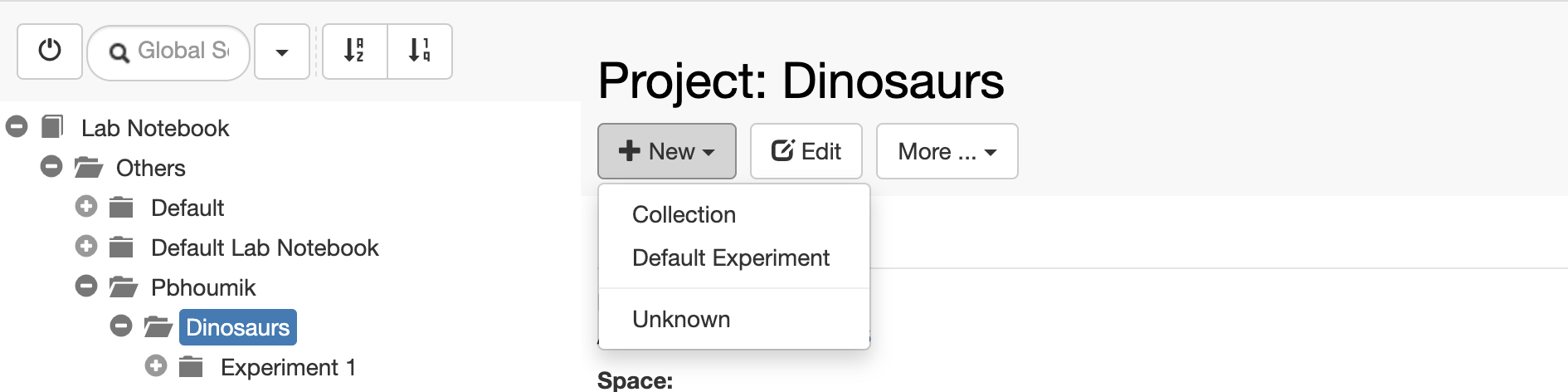This screenshot has height=392, width=1568.
Task: Open the More ... dropdown button
Action: 947,151
